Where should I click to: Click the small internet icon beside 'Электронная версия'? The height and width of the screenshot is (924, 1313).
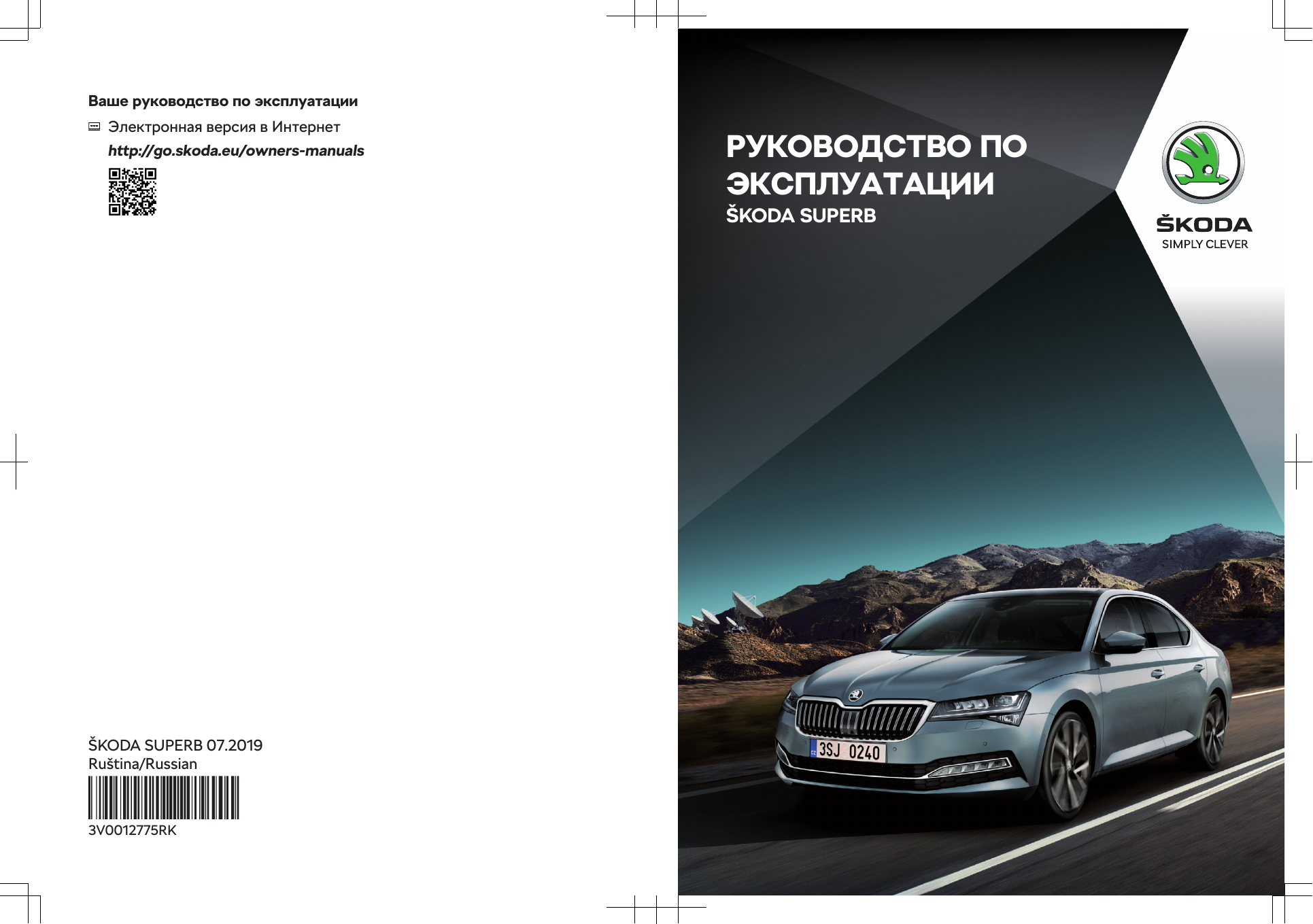95,126
